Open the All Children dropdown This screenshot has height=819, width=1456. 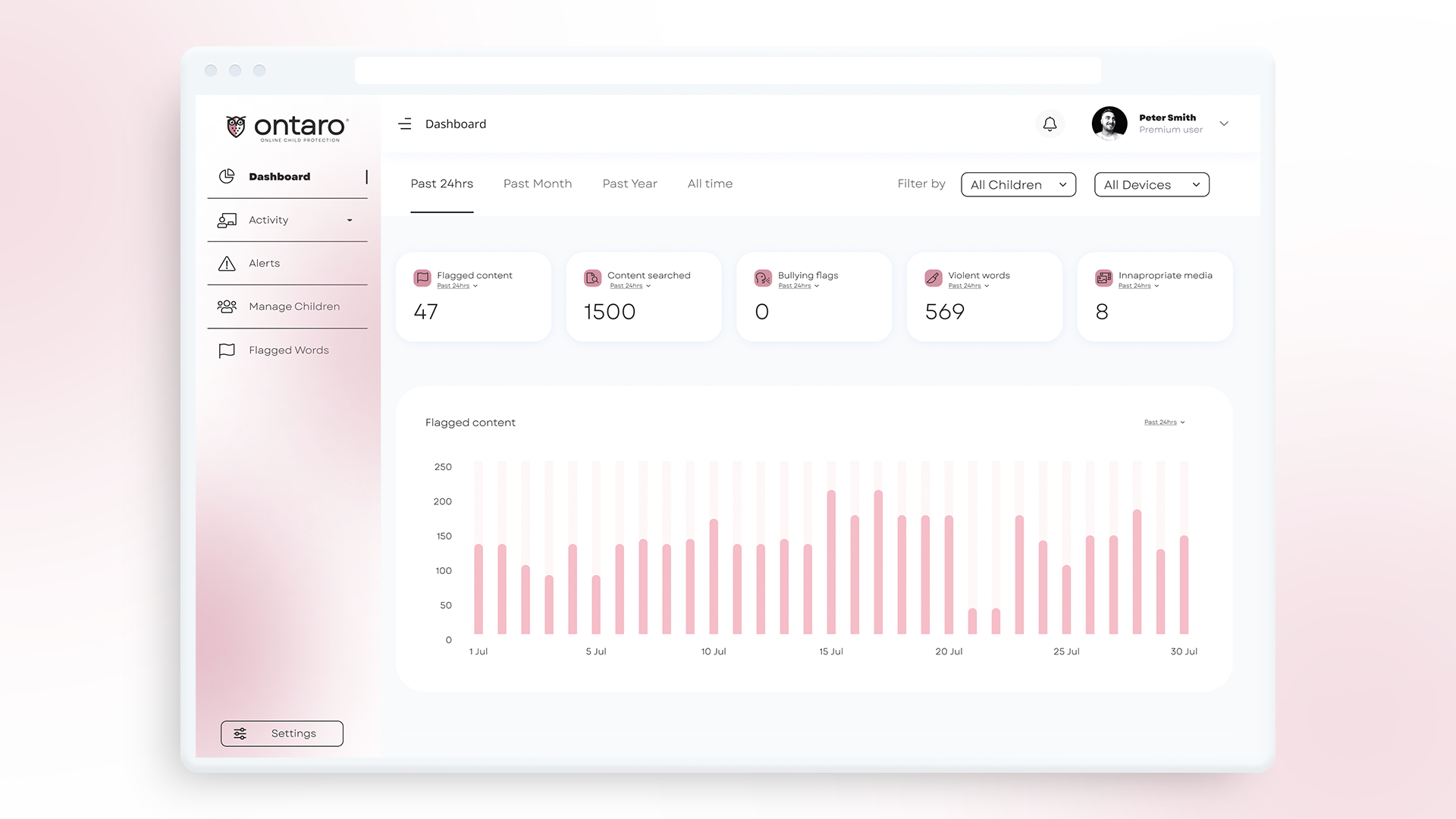(x=1018, y=184)
